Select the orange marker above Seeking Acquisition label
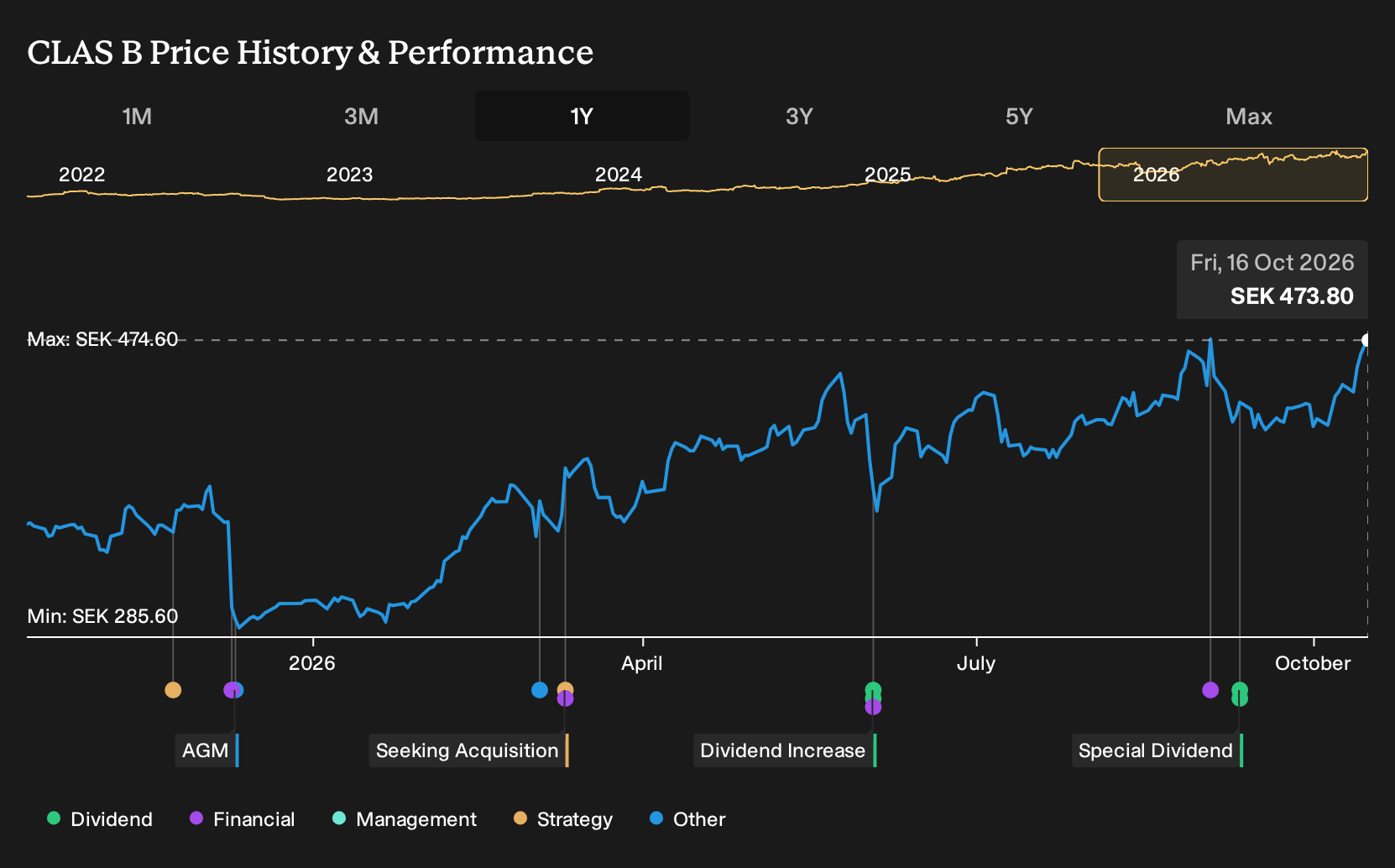Screen dimensions: 1395x868 [x=566, y=690]
